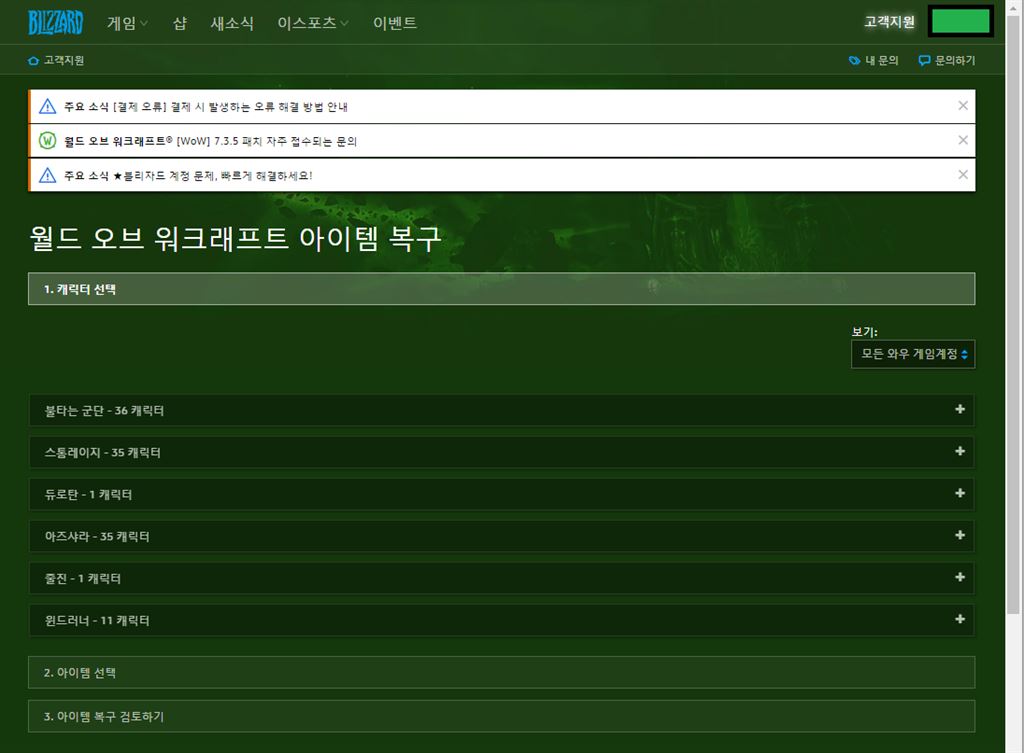
Task: Click the green account button
Action: tap(961, 22)
